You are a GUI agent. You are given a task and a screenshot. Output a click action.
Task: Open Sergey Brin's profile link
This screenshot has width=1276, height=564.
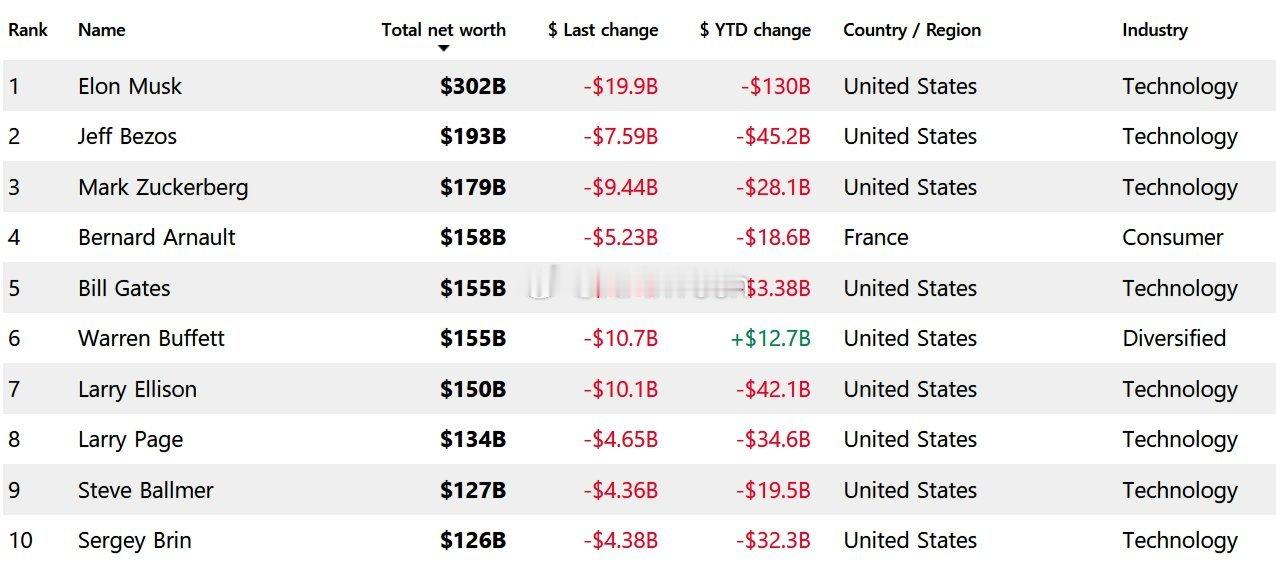(x=134, y=540)
